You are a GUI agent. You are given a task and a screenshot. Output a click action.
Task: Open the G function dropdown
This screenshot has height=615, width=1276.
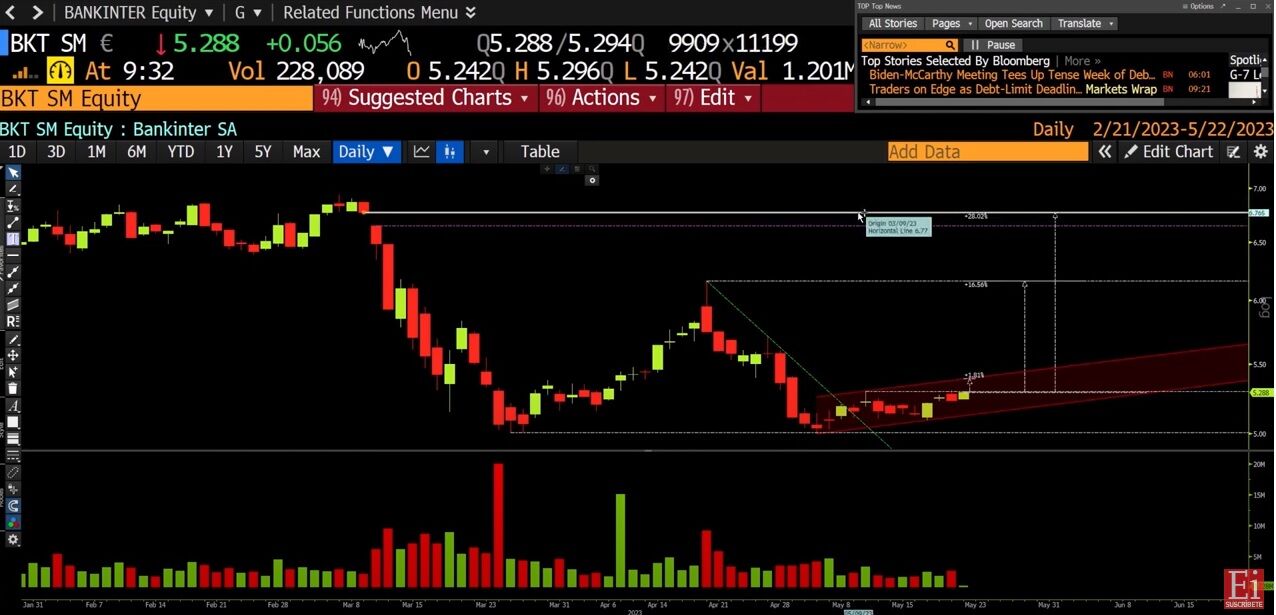point(248,13)
